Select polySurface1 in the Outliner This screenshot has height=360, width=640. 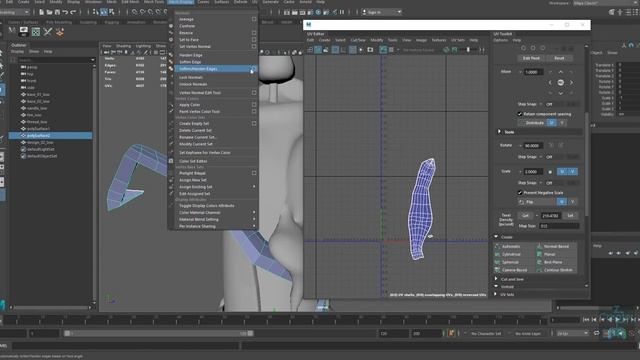point(38,129)
